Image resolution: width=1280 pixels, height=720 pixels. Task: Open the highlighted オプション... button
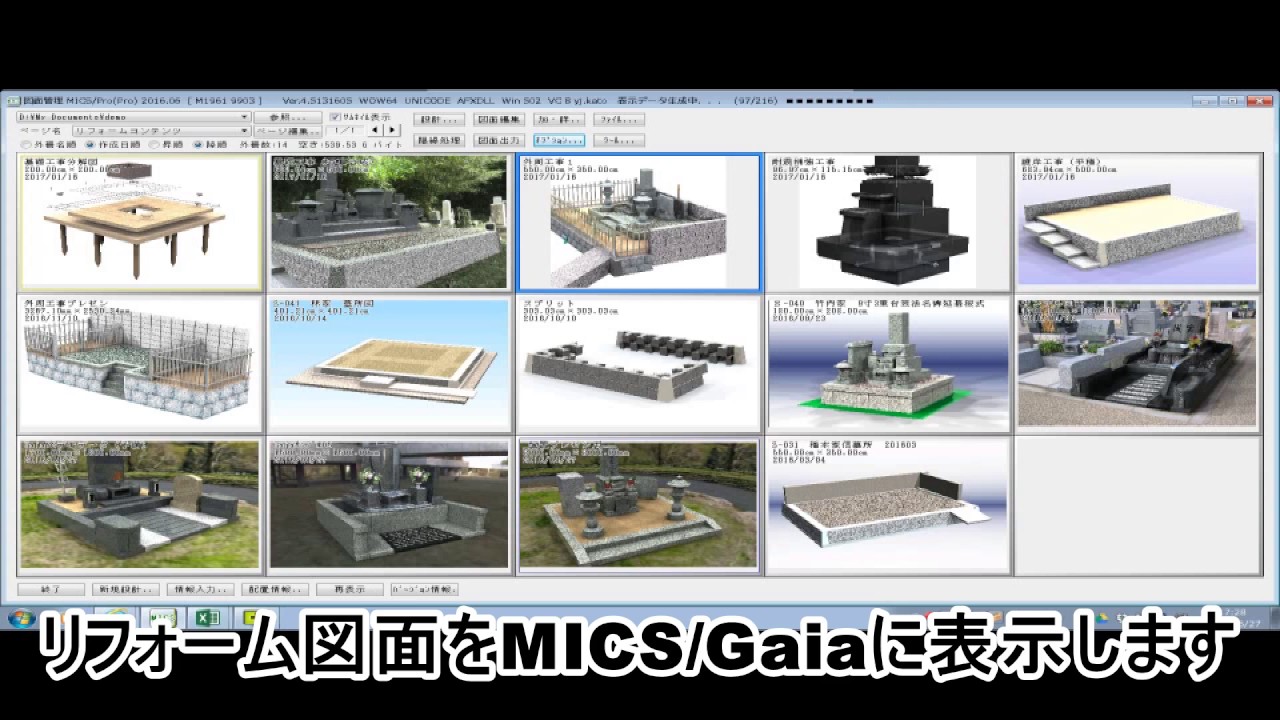(559, 141)
